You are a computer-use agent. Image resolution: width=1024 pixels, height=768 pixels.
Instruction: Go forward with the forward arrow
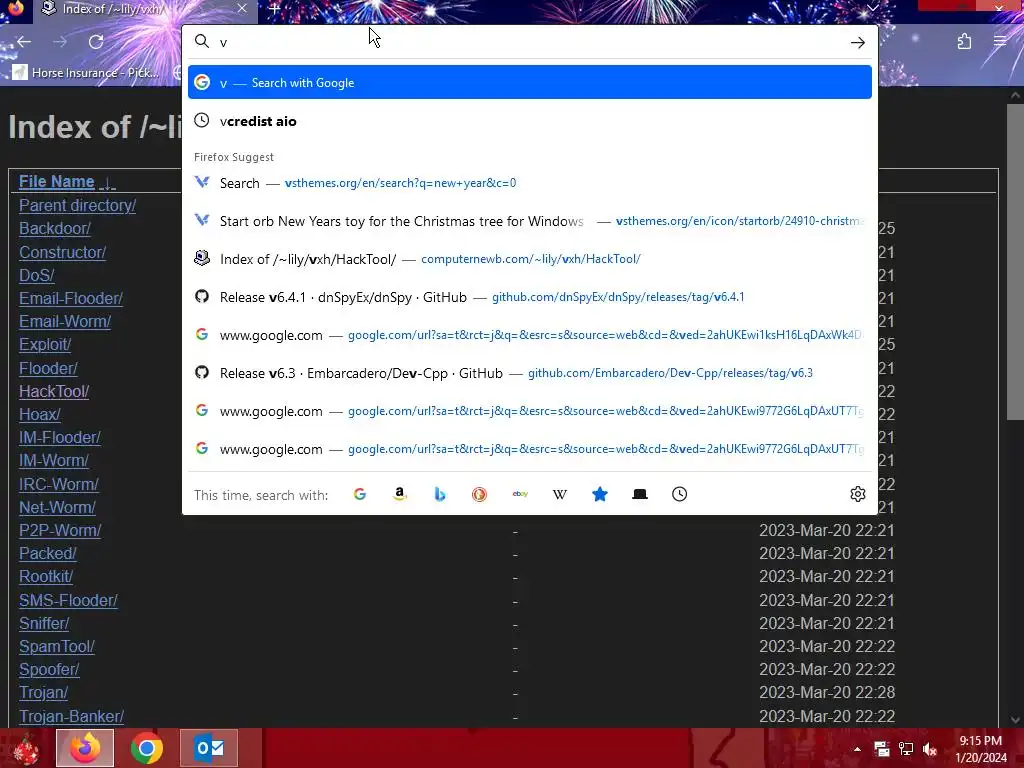60,42
